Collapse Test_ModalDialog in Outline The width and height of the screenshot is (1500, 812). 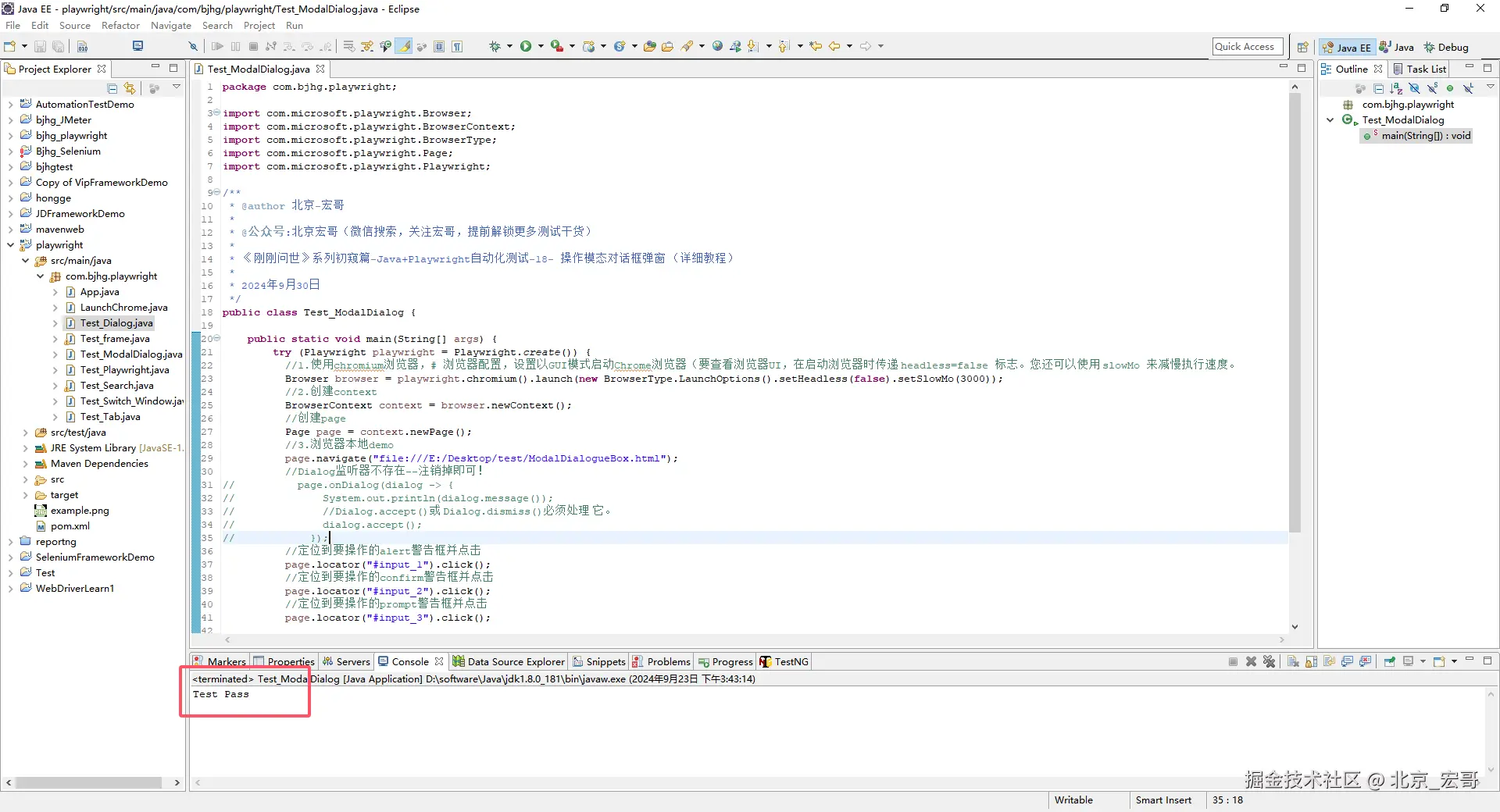tap(1330, 120)
